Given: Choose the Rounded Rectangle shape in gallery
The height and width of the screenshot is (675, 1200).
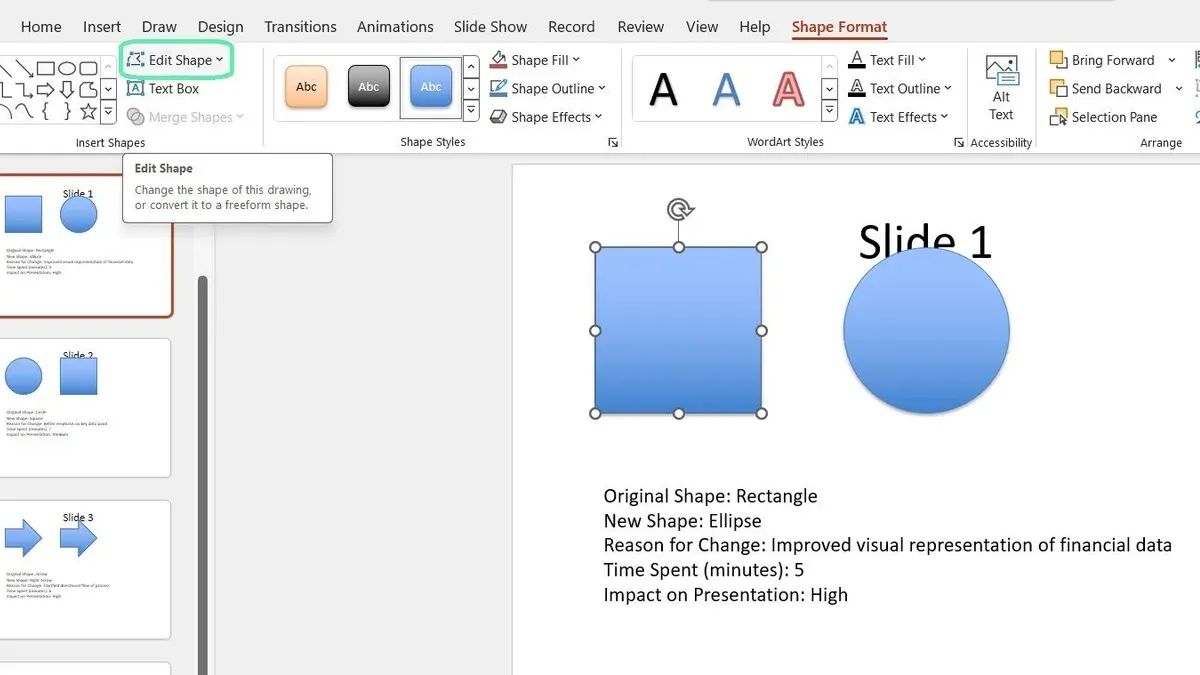Looking at the screenshot, I should point(88,68).
